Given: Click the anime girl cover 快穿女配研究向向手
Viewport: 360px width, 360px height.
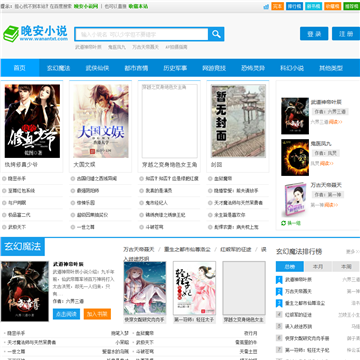Looking at the screenshot, I should (145, 288).
